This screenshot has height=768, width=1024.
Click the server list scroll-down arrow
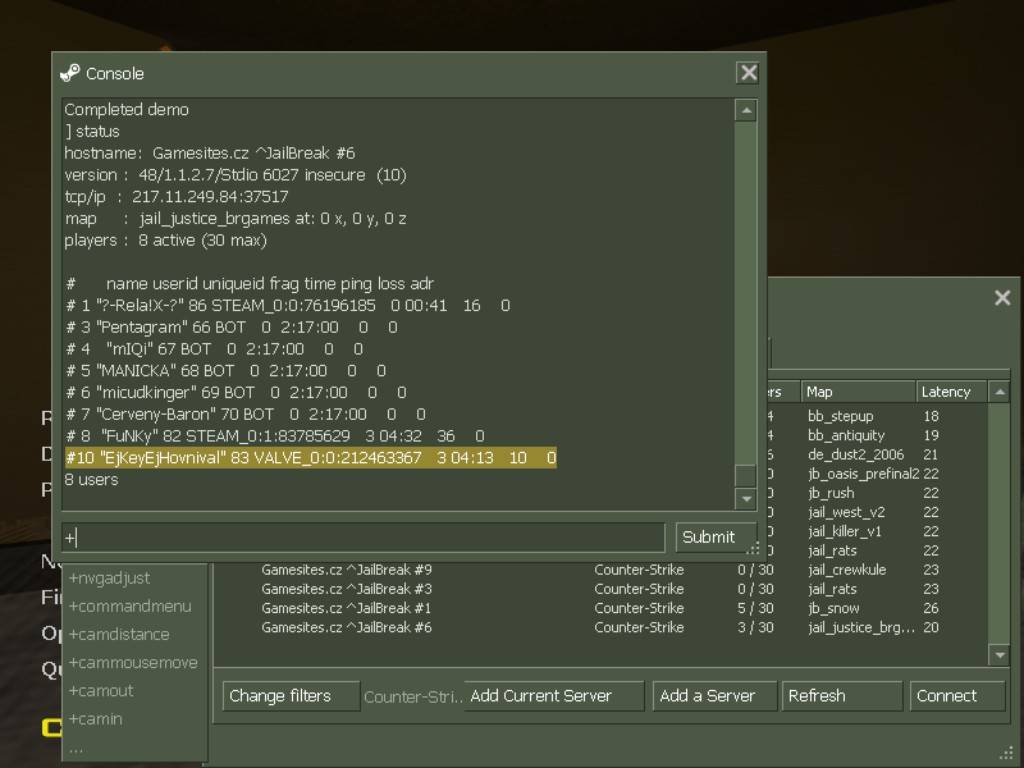(1000, 655)
